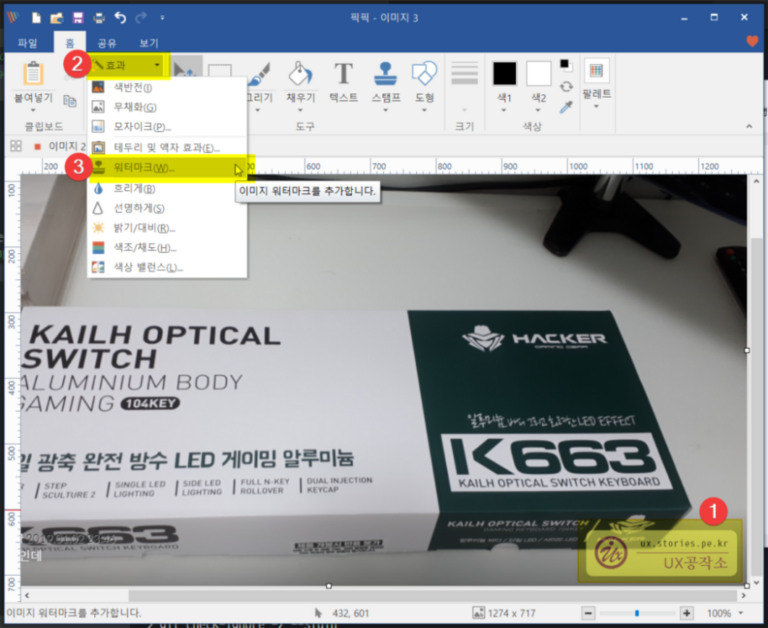Open file via the folder icon
Viewport: 768px width, 628px height.
click(x=57, y=18)
